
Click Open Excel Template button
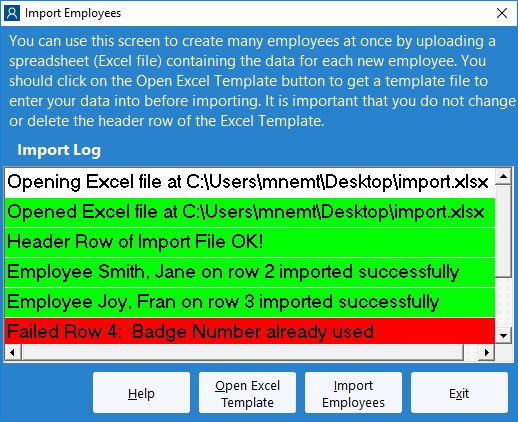click(247, 393)
